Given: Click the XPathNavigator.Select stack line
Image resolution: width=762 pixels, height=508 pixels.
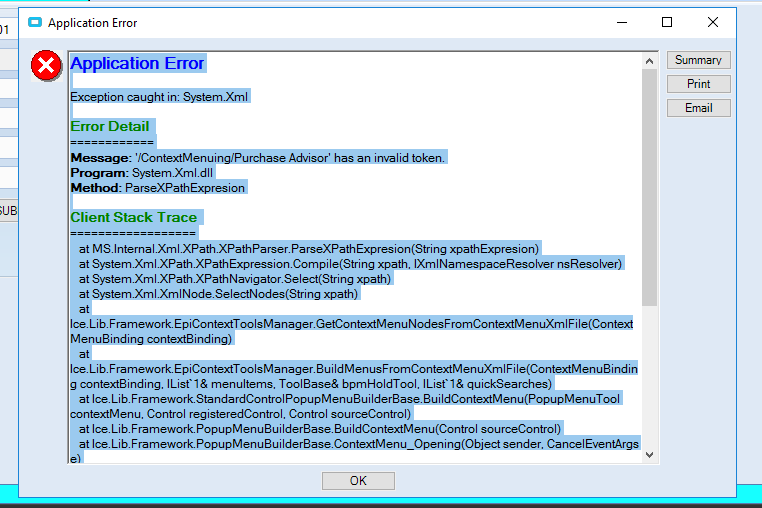Looking at the screenshot, I should coord(235,279).
